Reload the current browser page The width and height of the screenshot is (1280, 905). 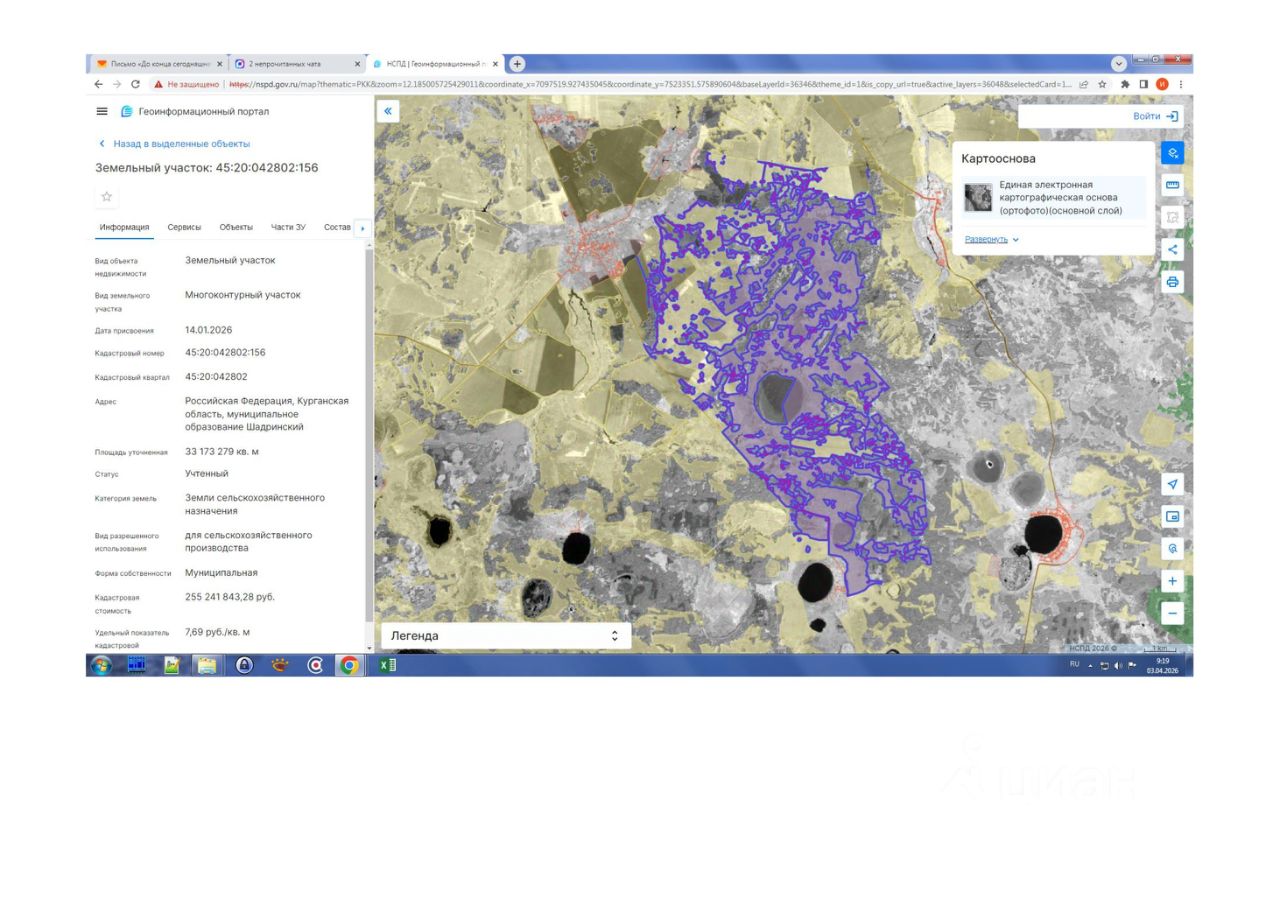pyautogui.click(x=135, y=84)
